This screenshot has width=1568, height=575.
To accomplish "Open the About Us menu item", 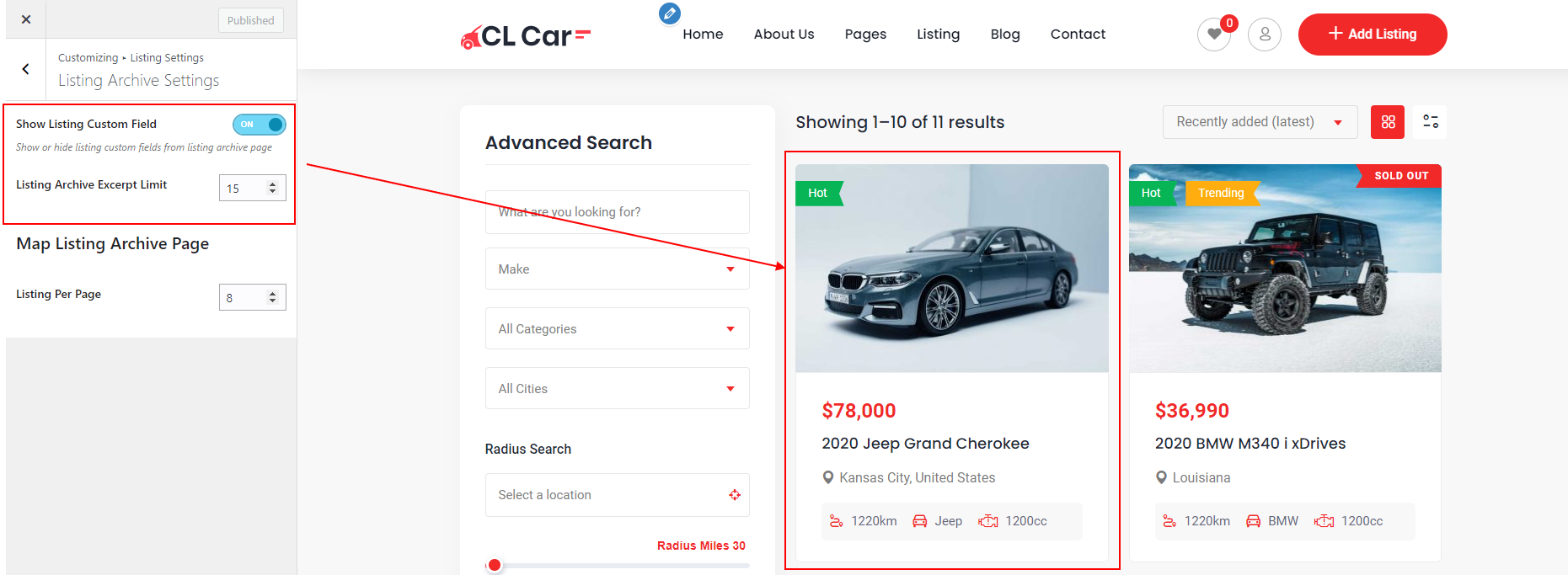I will 784,34.
